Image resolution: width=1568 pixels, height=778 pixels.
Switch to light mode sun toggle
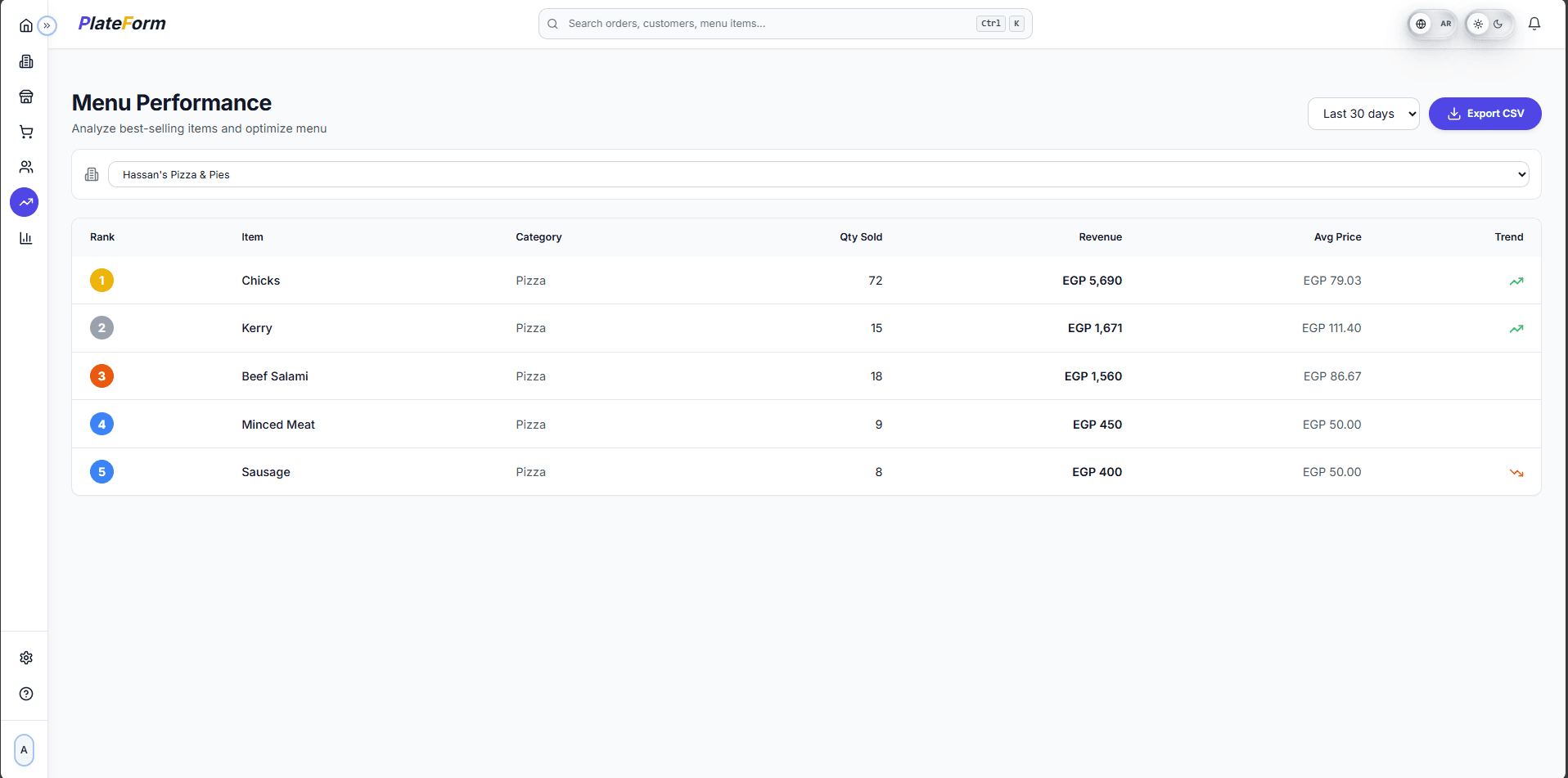pos(1478,24)
